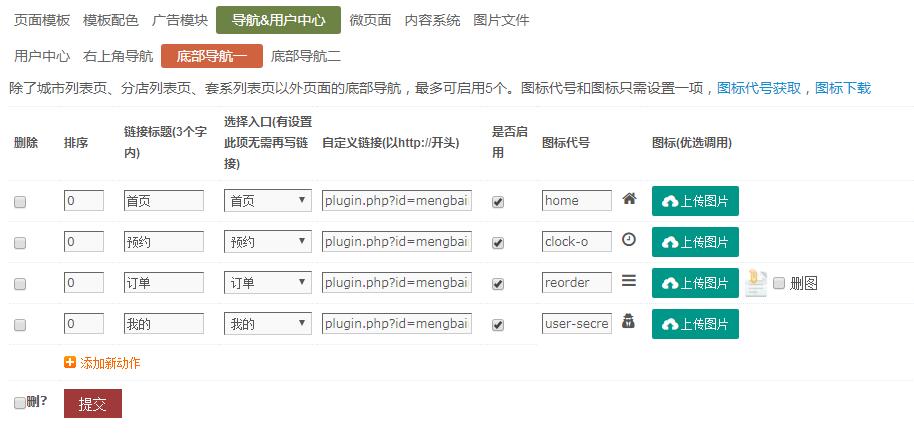
Task: Tick the delete checkbox for 首页 row
Action: [x=20, y=202]
